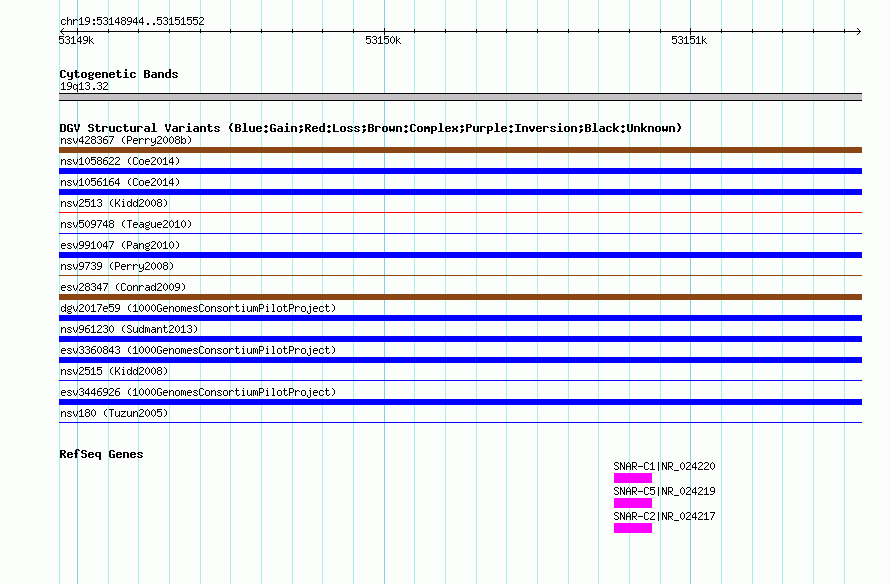Click the brown bar for nsv428367

point(460,150)
